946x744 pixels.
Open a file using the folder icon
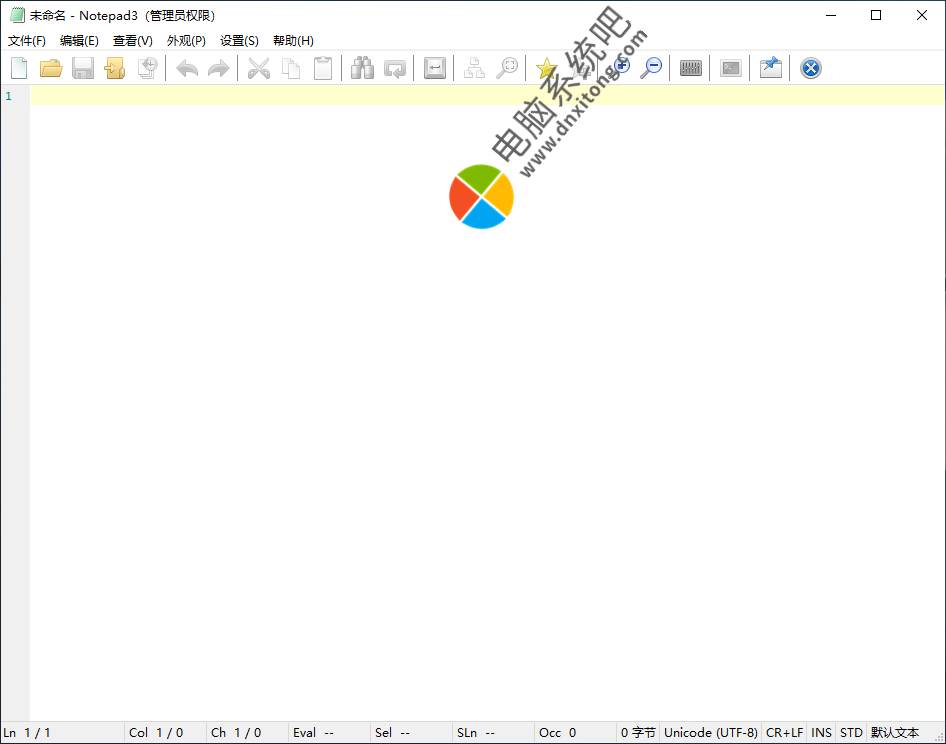pos(51,68)
